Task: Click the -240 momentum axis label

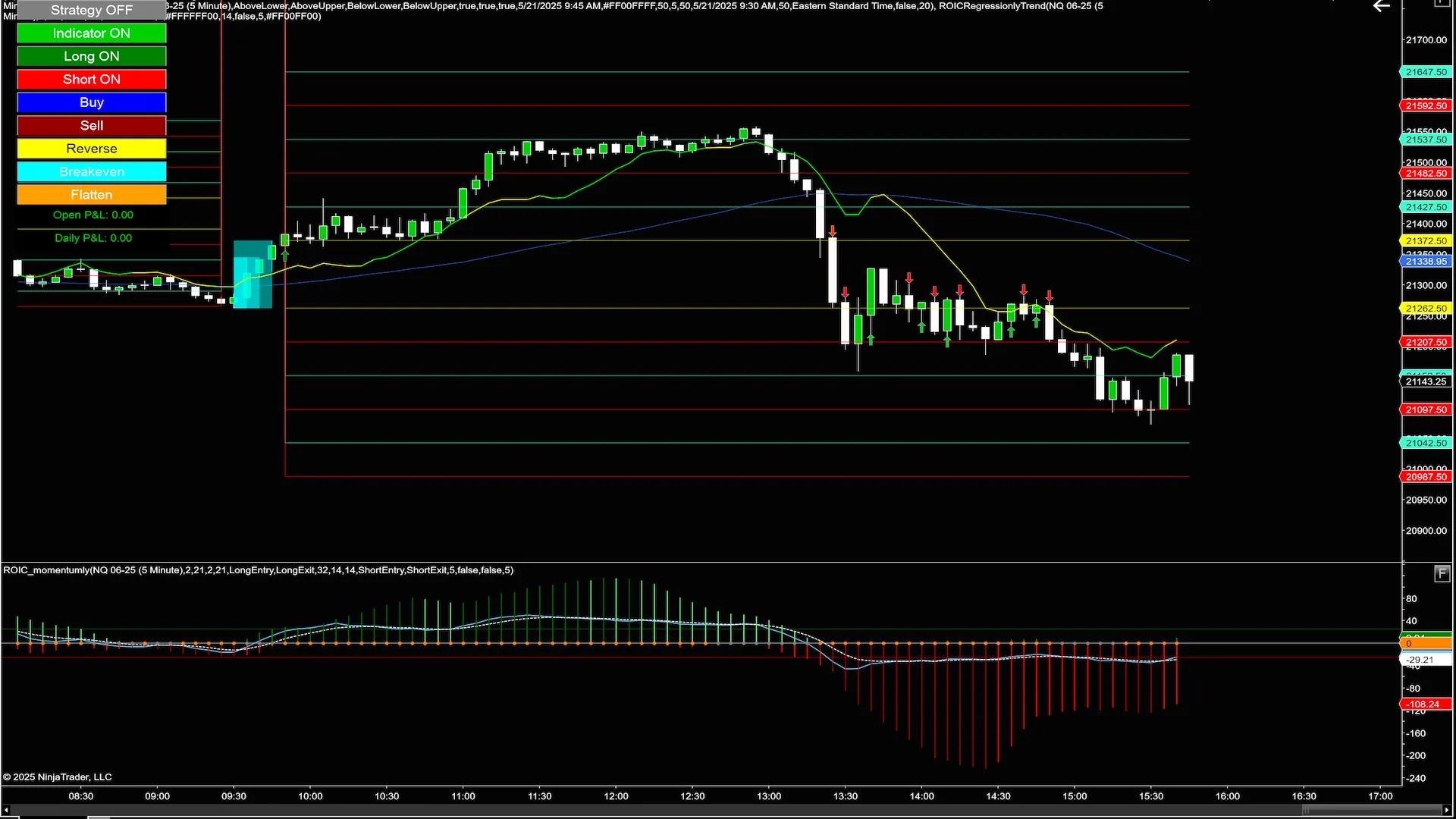Action: click(1415, 779)
